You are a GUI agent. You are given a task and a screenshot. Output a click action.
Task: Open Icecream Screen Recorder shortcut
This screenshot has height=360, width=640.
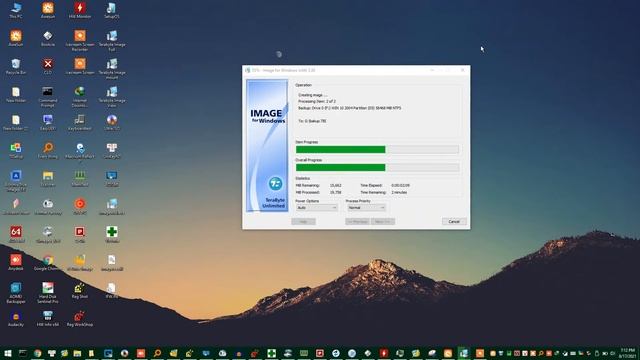[x=80, y=41]
